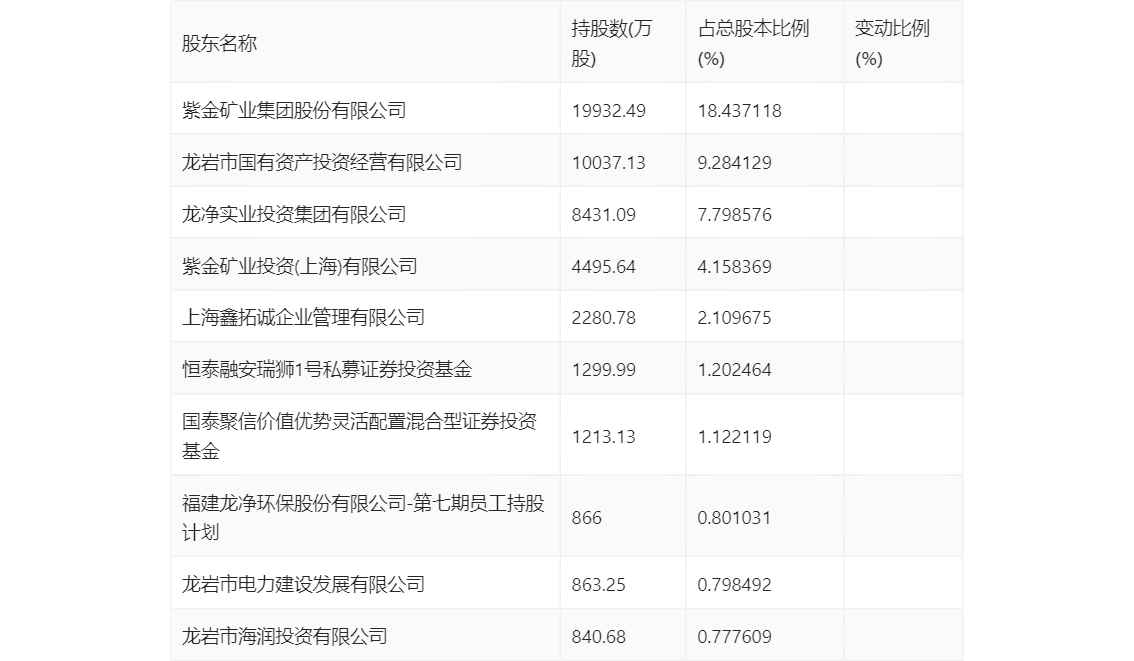
Task: Select 国泰聚信价值优势灵活配置混合型证券投资基金 name
Action: point(359,436)
